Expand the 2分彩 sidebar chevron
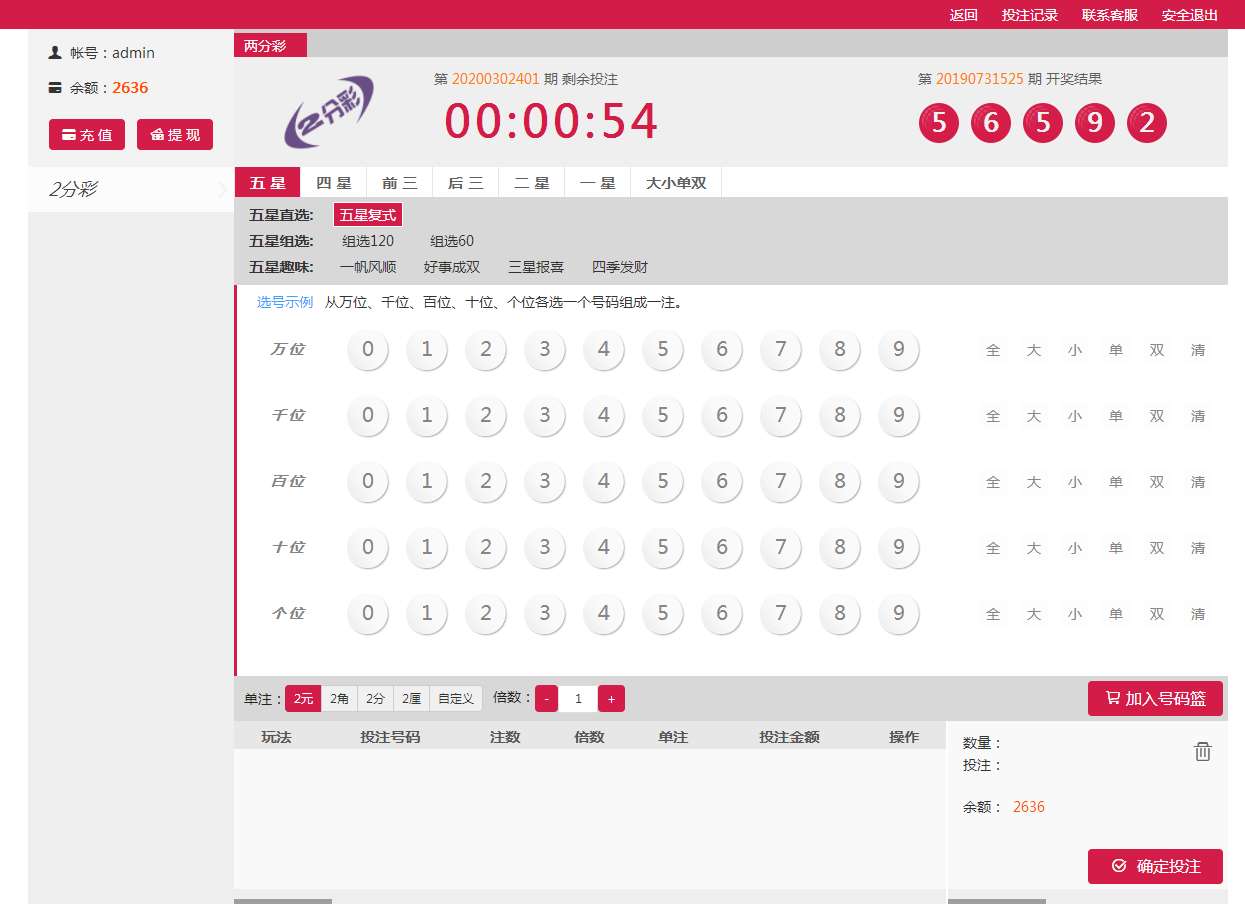 (222, 189)
